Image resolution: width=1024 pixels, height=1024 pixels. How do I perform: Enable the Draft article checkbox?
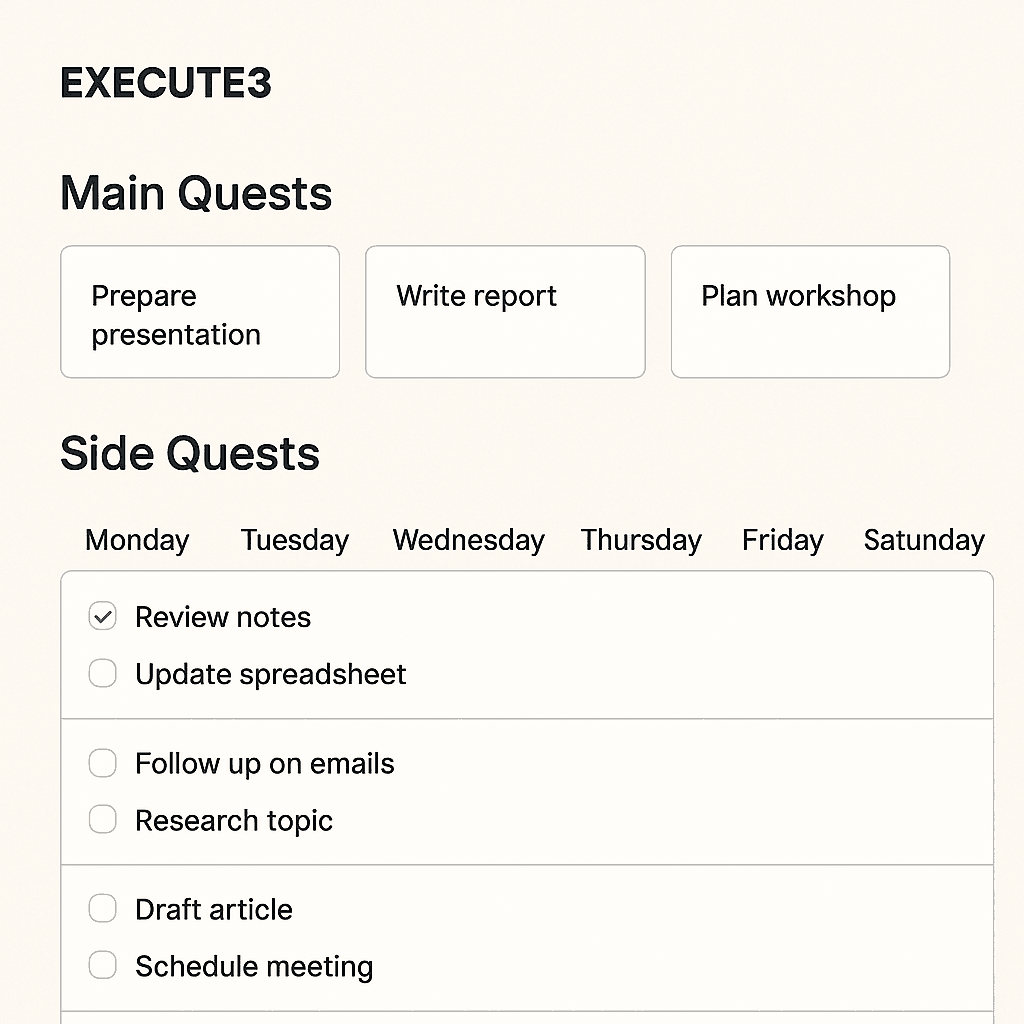102,909
